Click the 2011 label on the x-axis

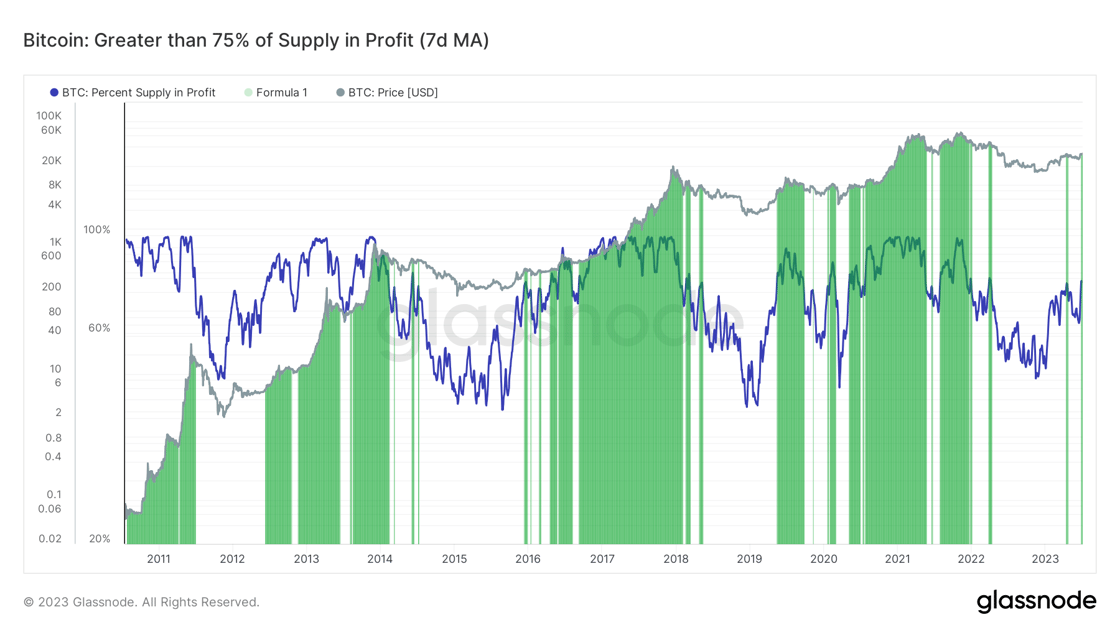click(x=159, y=559)
